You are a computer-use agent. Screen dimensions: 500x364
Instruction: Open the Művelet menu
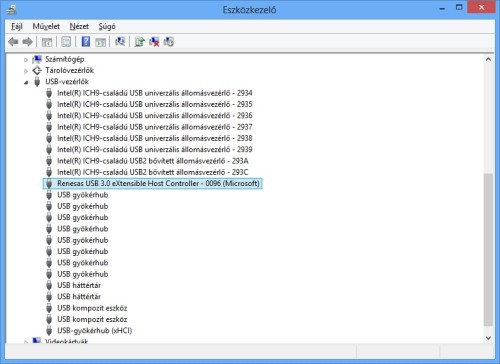point(46,26)
